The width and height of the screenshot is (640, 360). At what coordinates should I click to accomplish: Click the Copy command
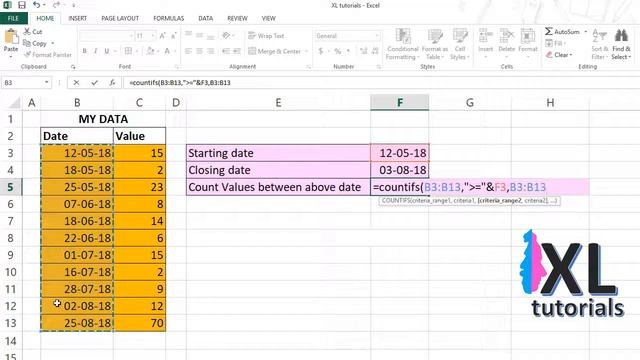[x=35, y=43]
